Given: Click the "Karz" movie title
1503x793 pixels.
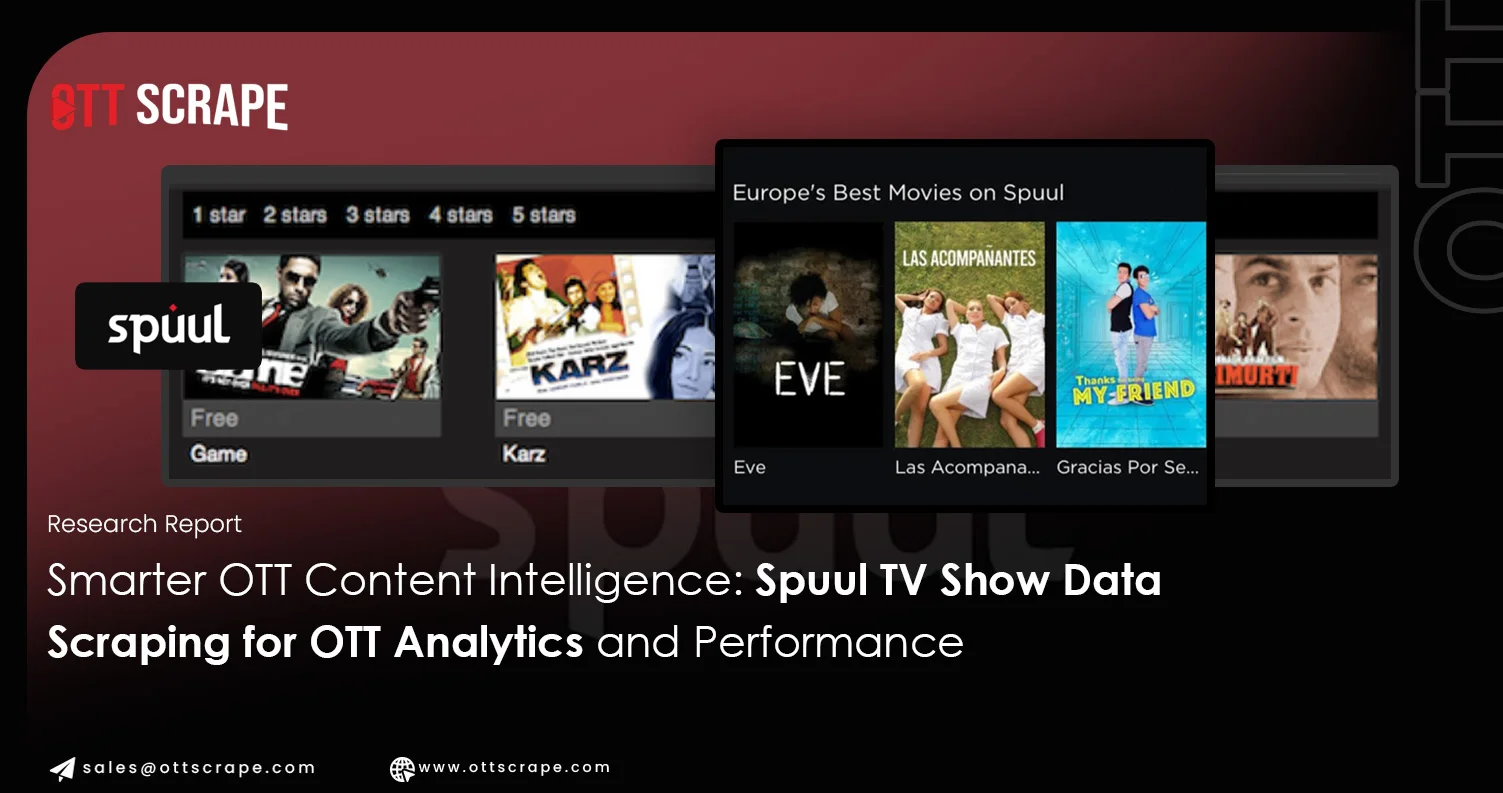Looking at the screenshot, I should (x=524, y=454).
